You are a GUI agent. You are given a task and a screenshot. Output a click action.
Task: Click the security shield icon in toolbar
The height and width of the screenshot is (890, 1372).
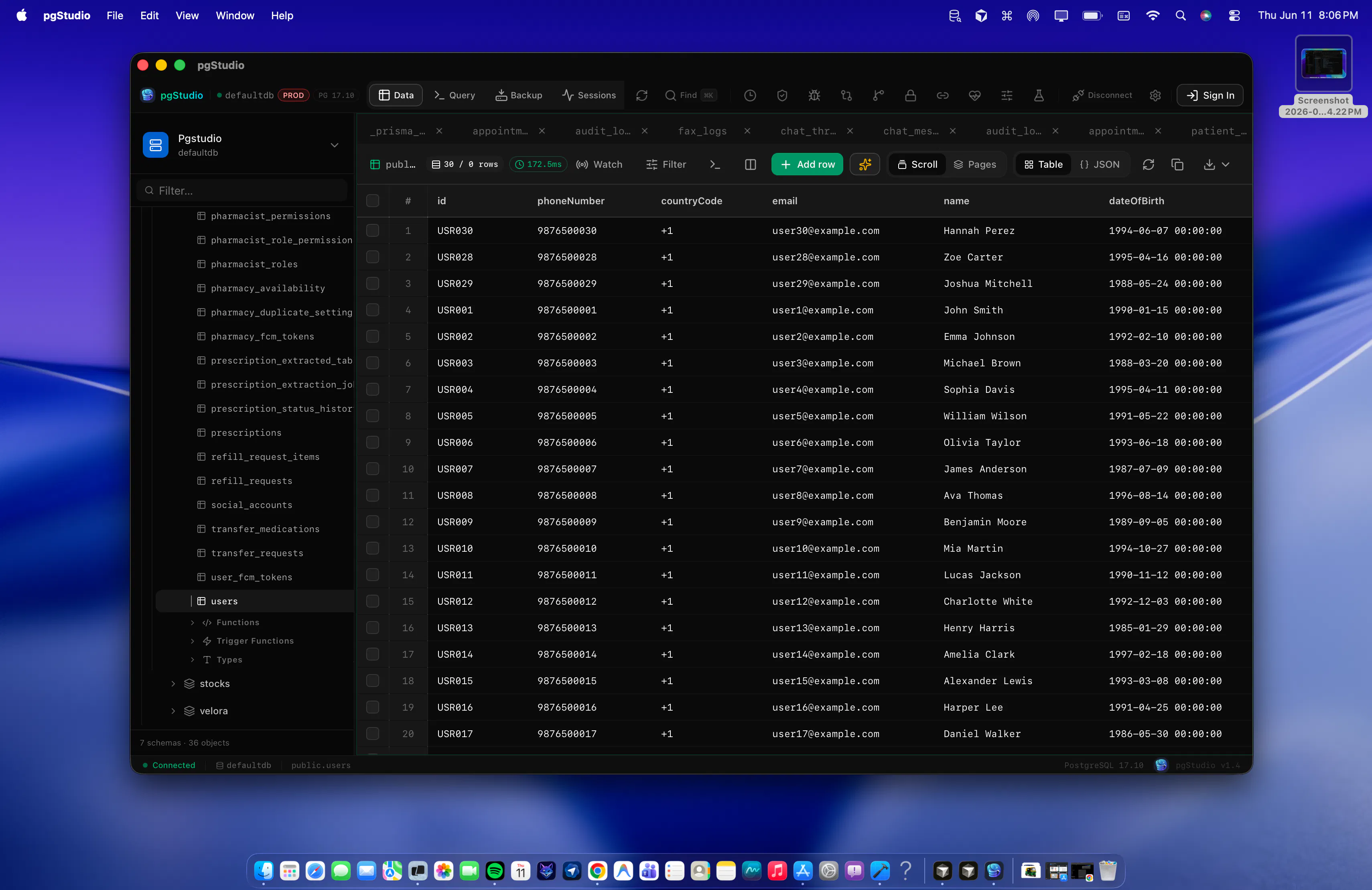coord(782,95)
